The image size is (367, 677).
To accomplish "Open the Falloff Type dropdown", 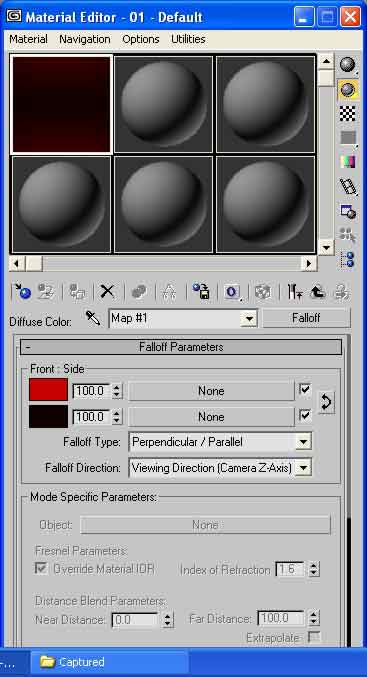I will click(x=220, y=442).
